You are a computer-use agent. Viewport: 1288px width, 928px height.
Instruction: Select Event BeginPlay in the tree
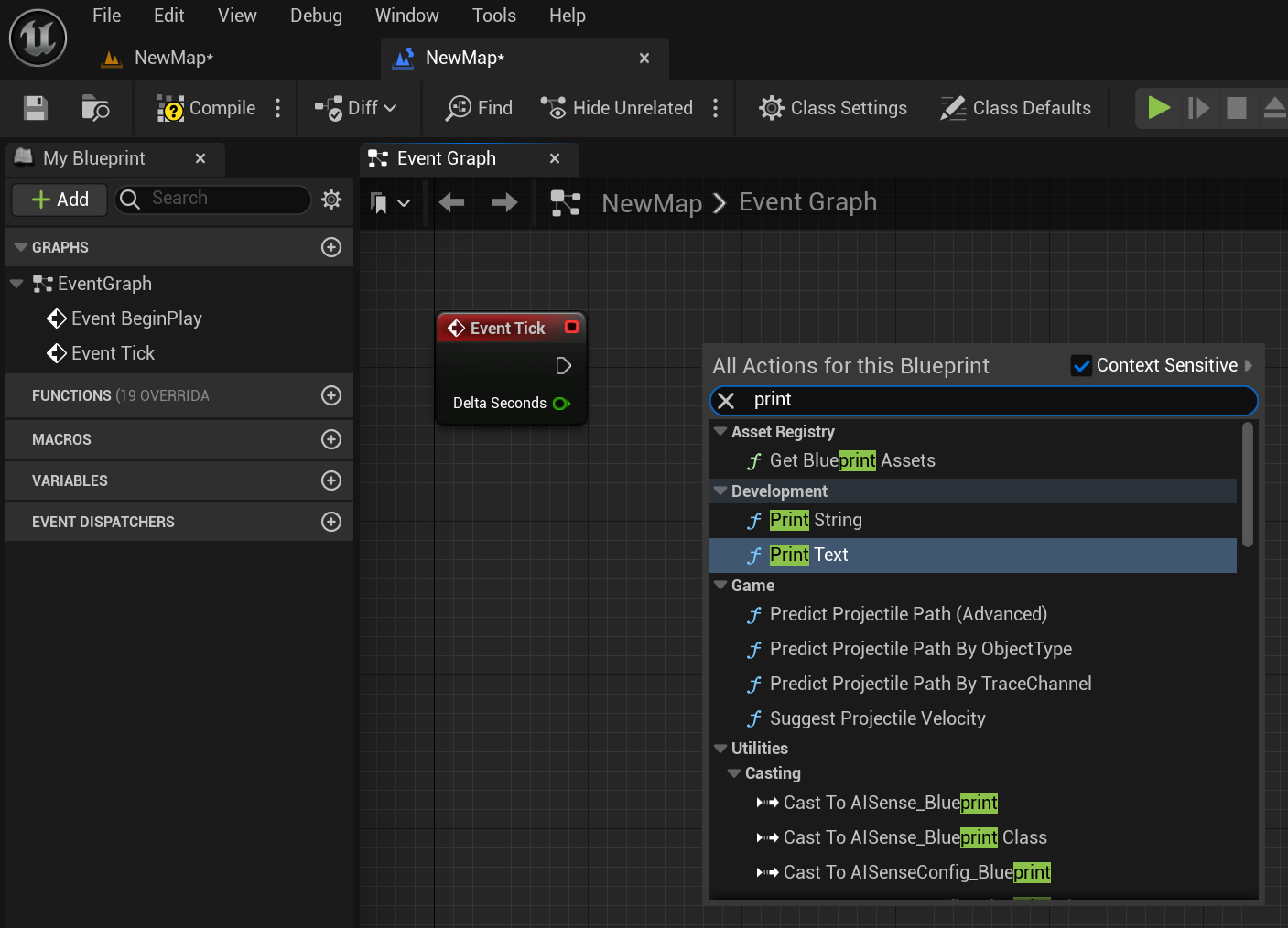pos(136,318)
